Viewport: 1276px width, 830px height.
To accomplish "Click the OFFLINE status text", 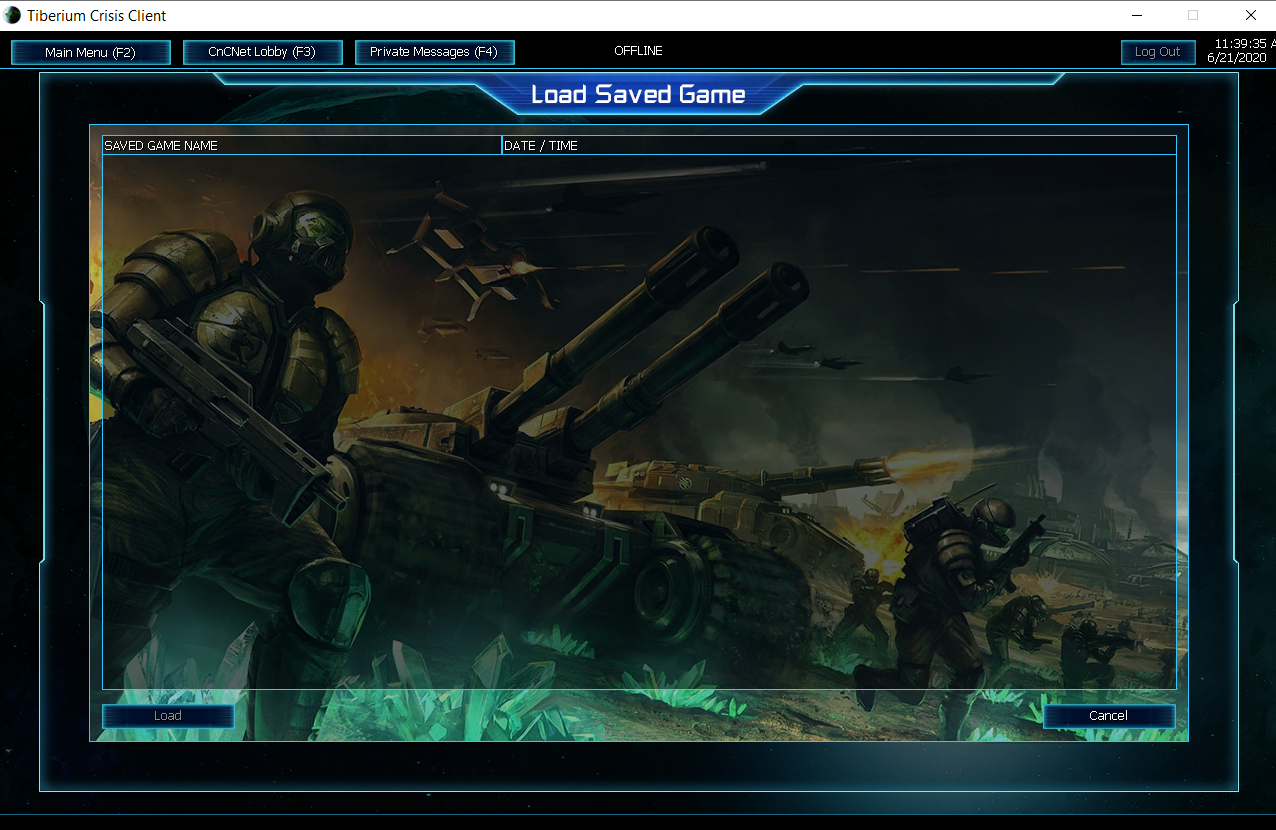I will 638,51.
